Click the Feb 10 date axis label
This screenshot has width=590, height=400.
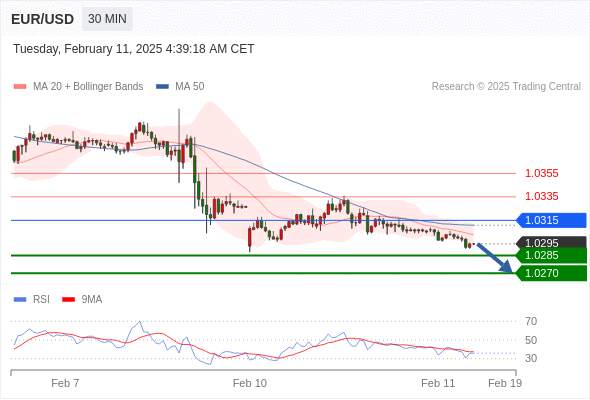pos(250,383)
